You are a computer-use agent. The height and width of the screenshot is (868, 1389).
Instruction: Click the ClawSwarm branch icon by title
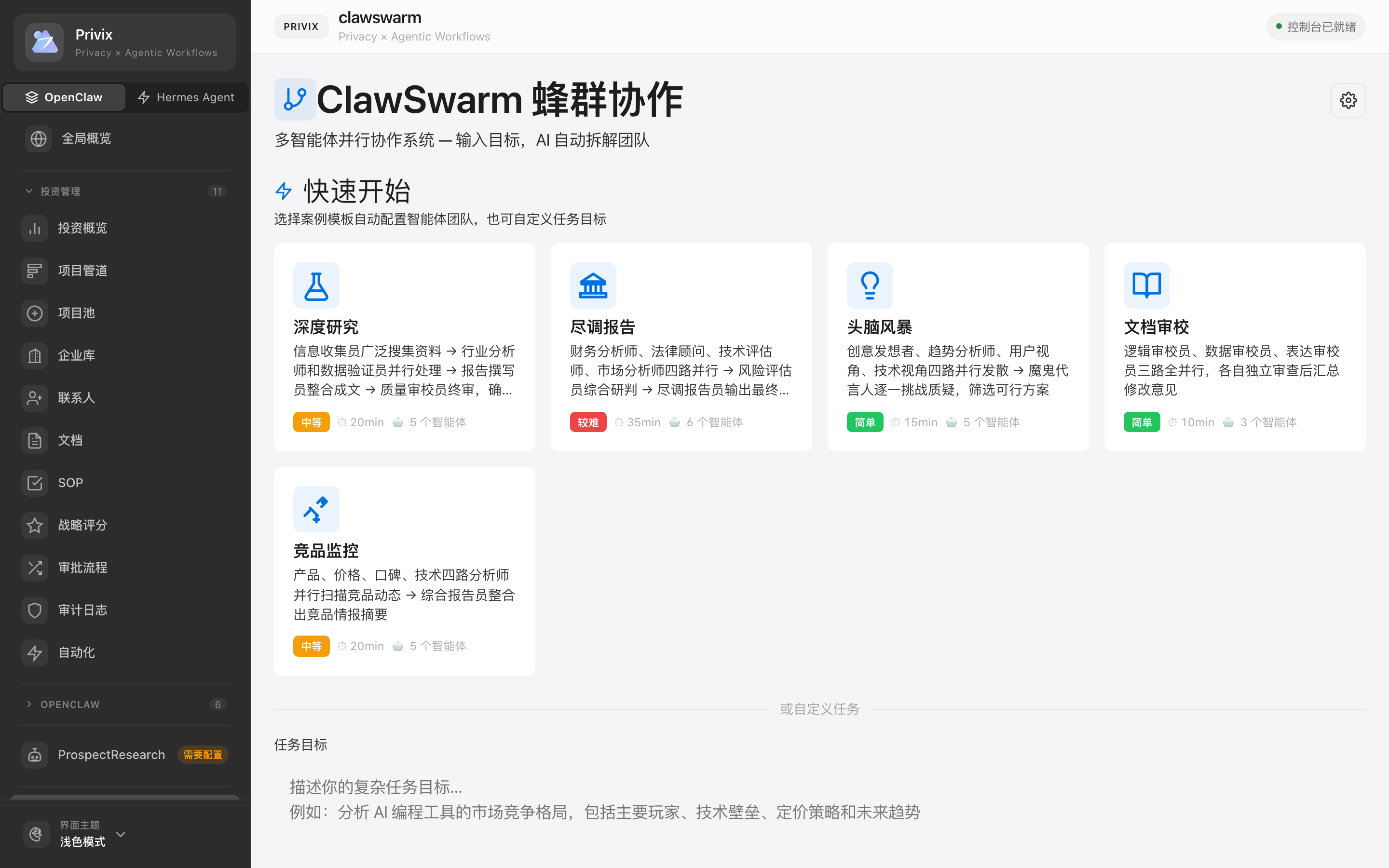click(295, 99)
